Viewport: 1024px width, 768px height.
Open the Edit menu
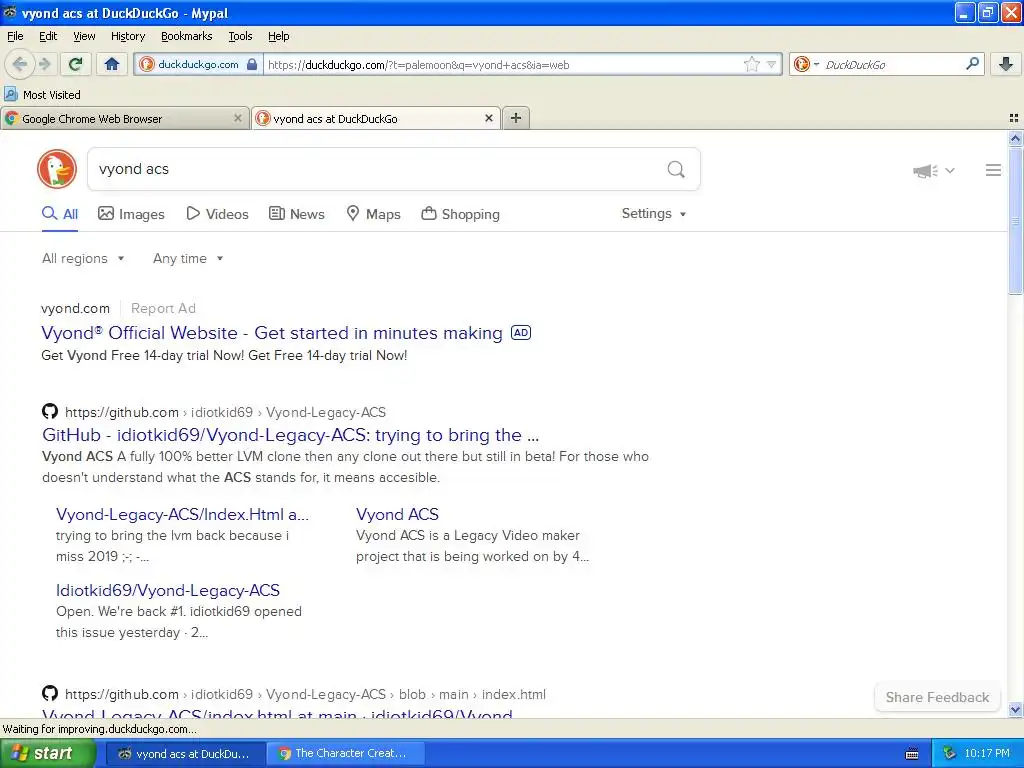coord(48,36)
